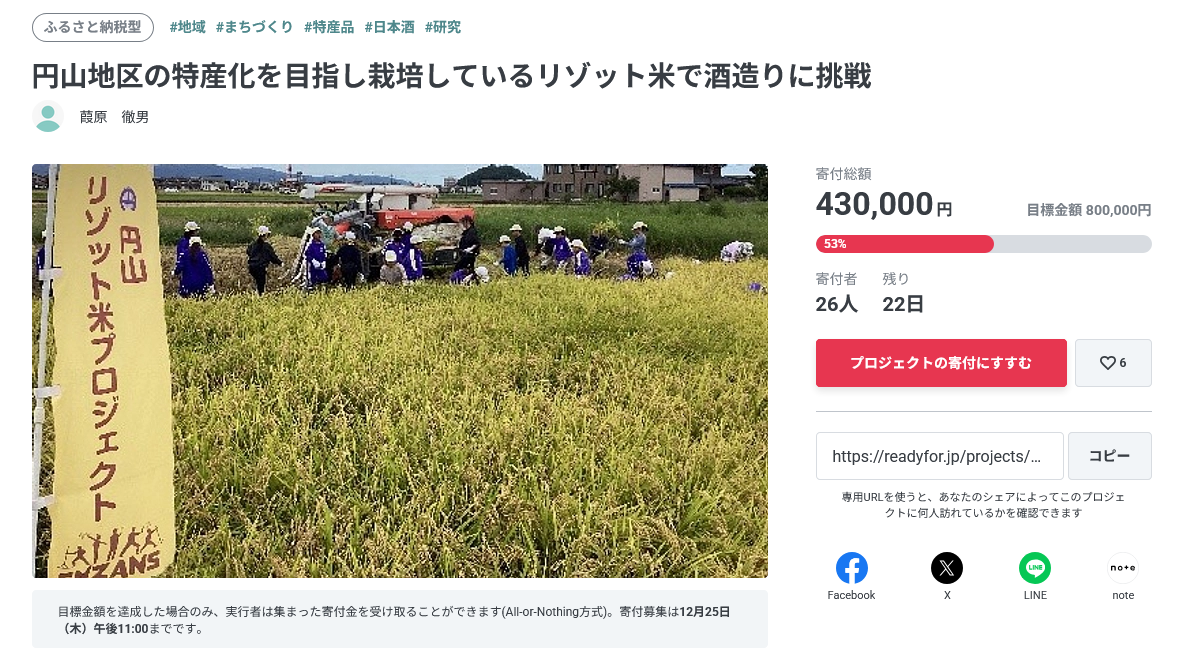Click the Facebook share icon

pos(851,568)
